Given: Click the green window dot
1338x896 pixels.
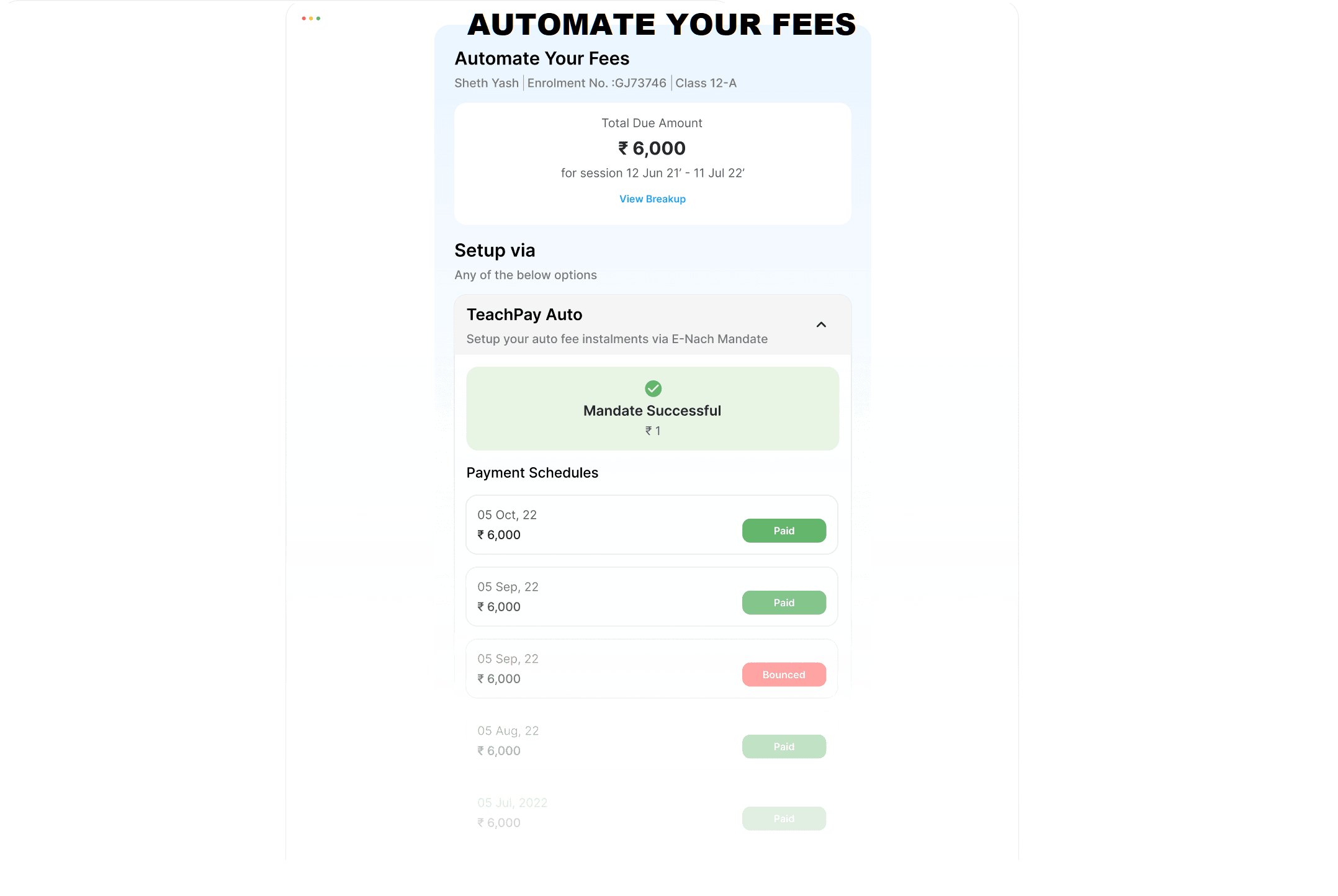Looking at the screenshot, I should click(318, 19).
